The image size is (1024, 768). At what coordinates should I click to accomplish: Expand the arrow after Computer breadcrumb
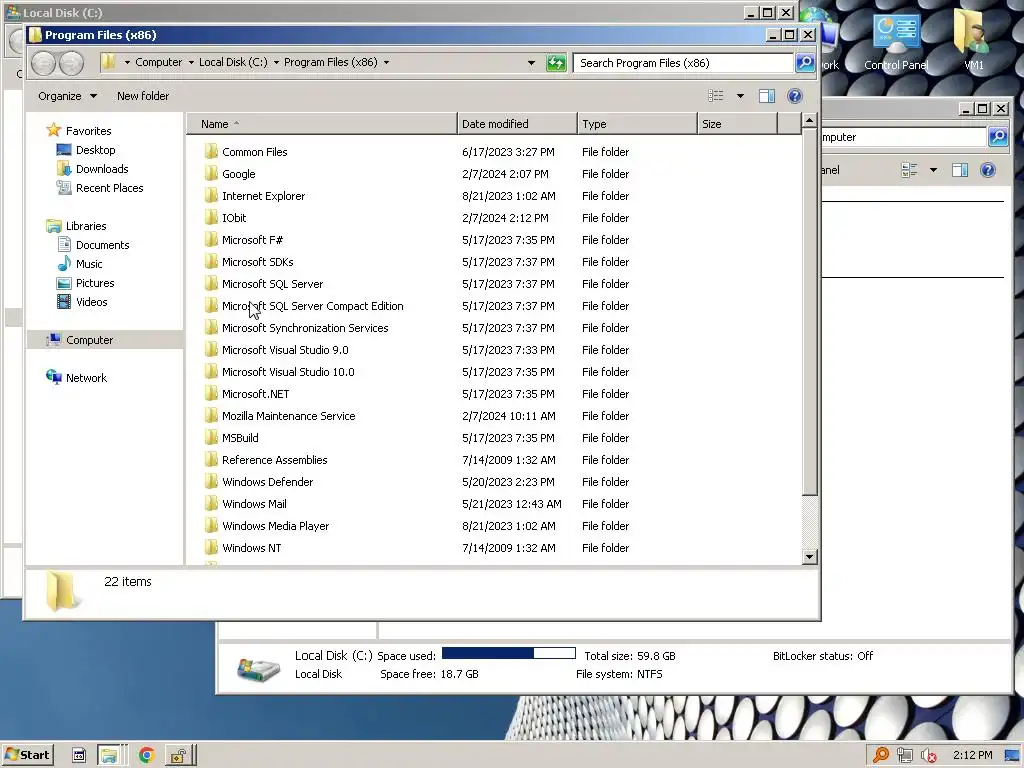tap(191, 63)
